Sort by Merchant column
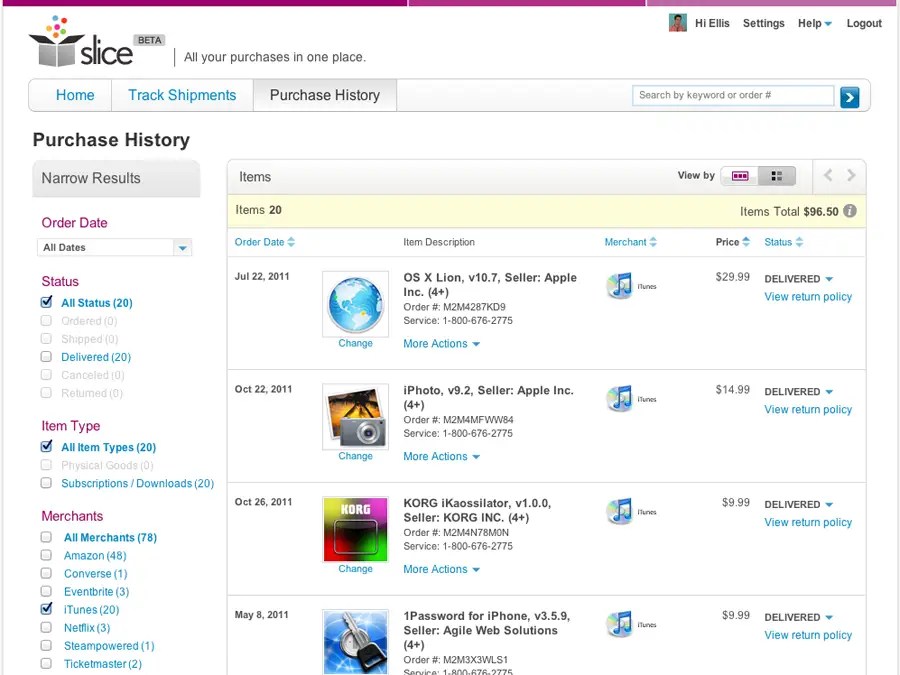Image resolution: width=900 pixels, height=675 pixels. tap(630, 242)
